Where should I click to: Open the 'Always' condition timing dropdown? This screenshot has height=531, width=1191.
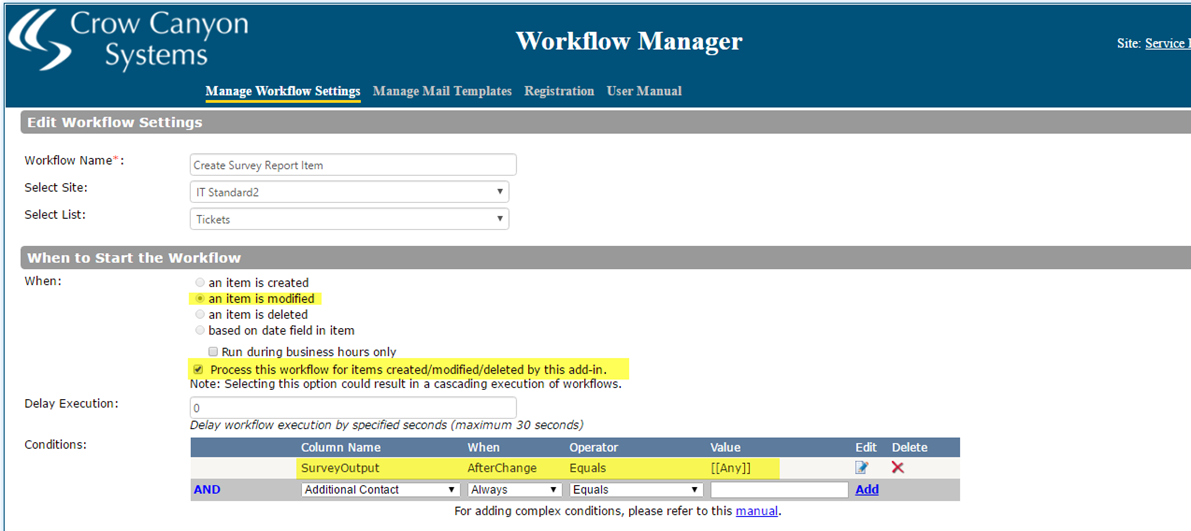point(515,490)
